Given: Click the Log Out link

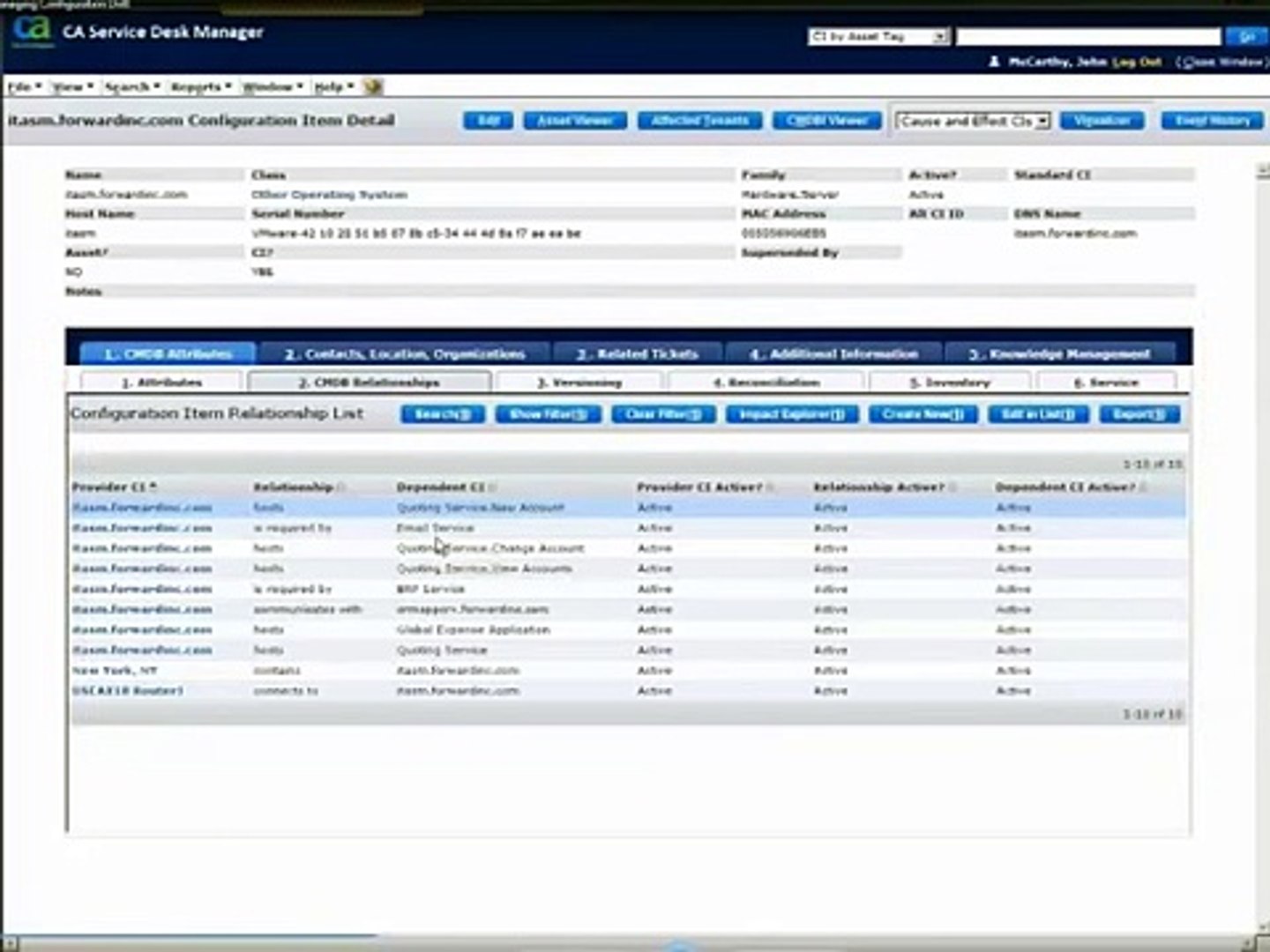Looking at the screenshot, I should pos(1136,62).
